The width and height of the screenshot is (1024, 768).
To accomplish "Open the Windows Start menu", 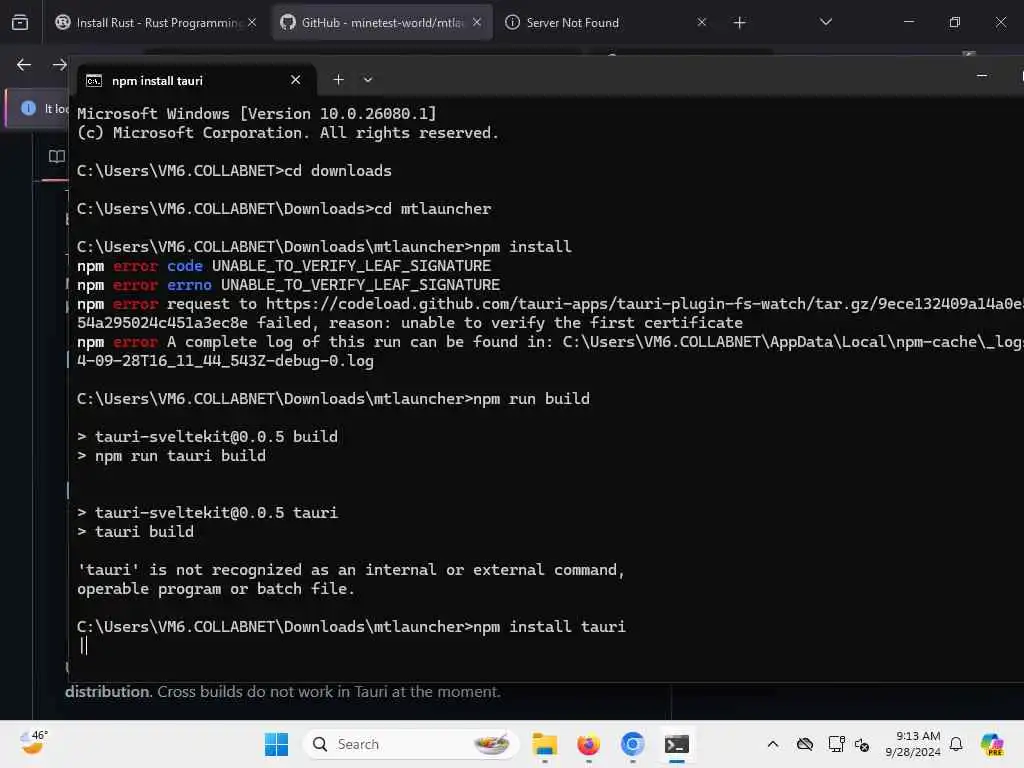I will 276,744.
